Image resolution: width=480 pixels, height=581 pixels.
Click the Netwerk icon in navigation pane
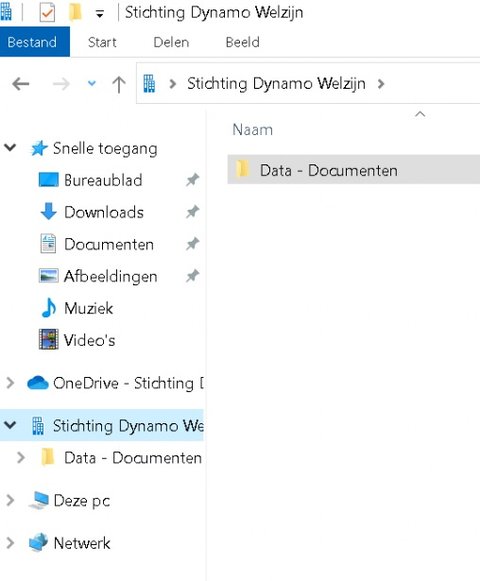coord(39,542)
